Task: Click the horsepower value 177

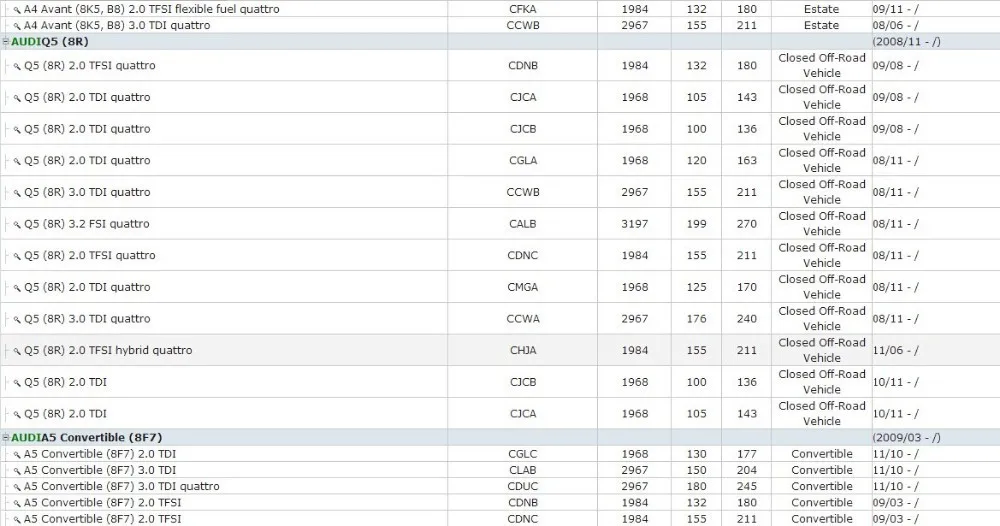Action: tap(747, 454)
